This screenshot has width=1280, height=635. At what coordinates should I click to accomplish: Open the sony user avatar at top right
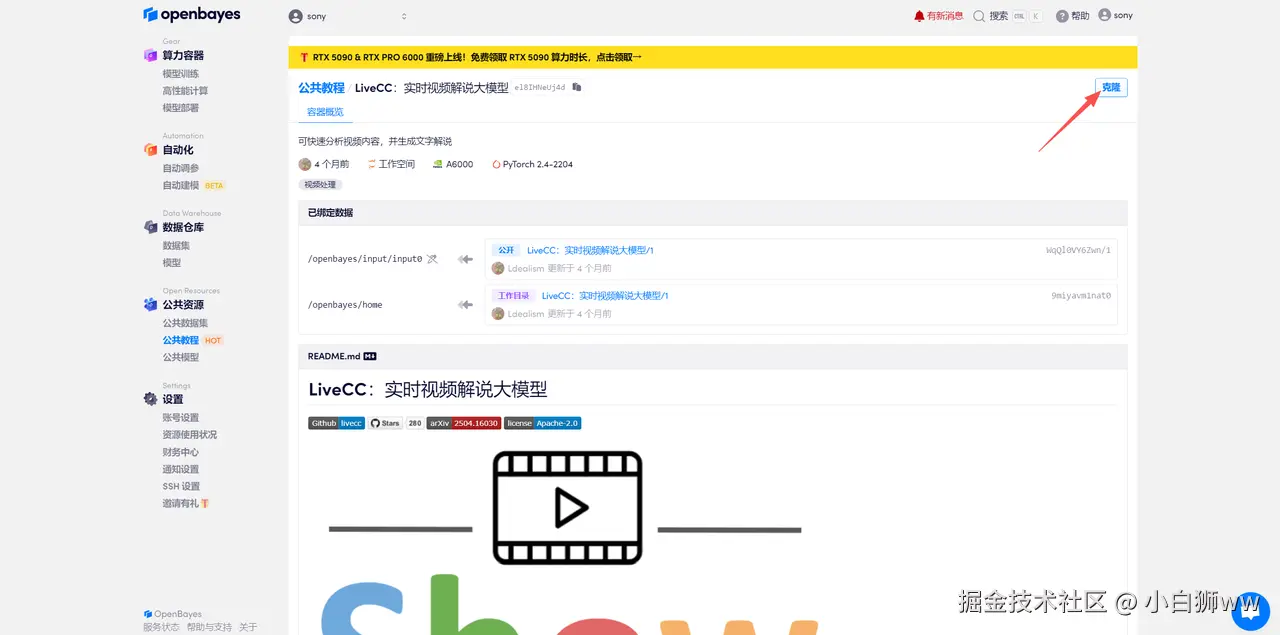pyautogui.click(x=1104, y=15)
